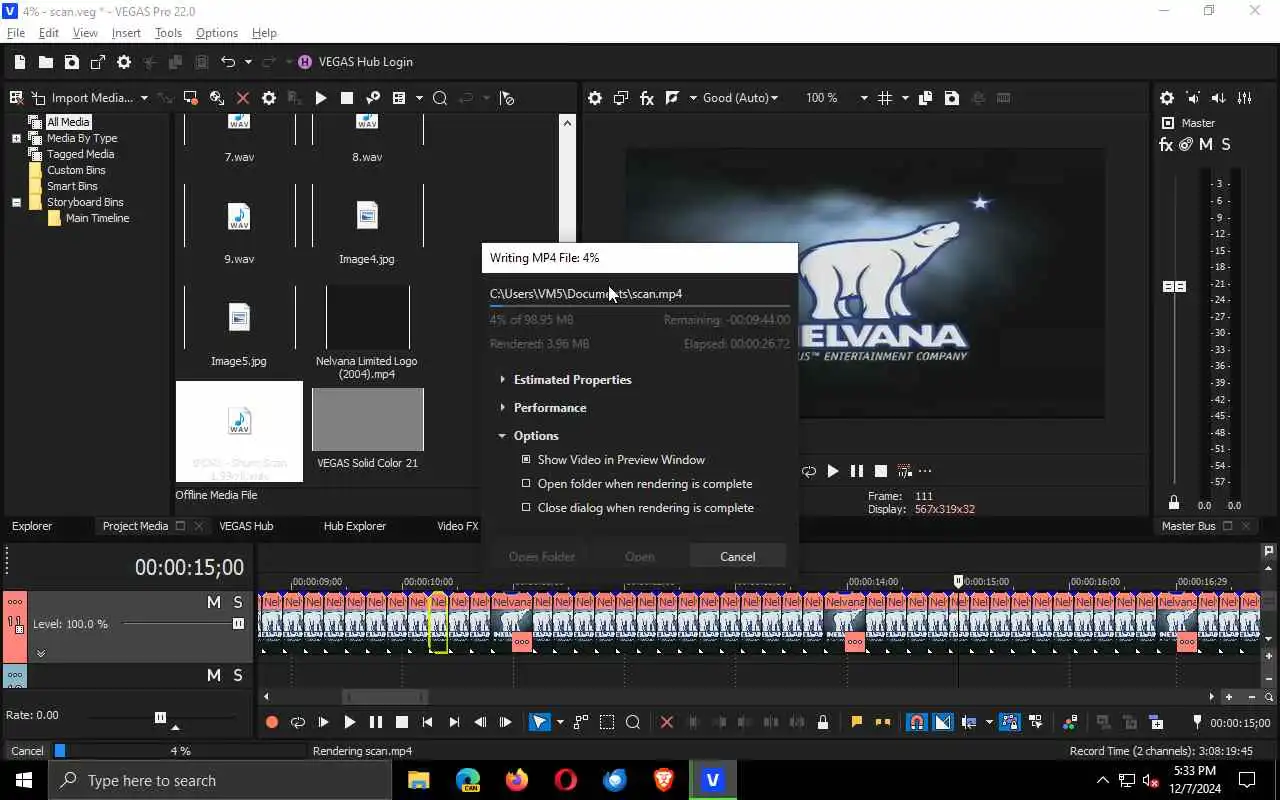Image resolution: width=1280 pixels, height=800 pixels.
Task: Open Master FX button
Action: click(x=1166, y=145)
